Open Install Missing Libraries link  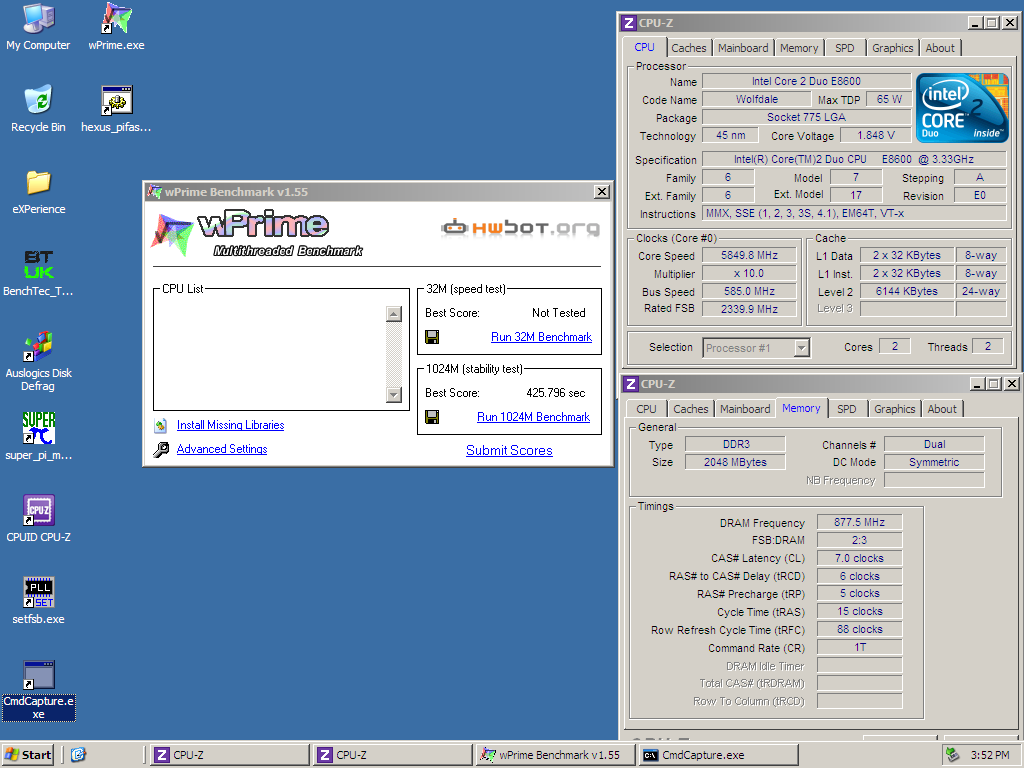click(x=231, y=425)
